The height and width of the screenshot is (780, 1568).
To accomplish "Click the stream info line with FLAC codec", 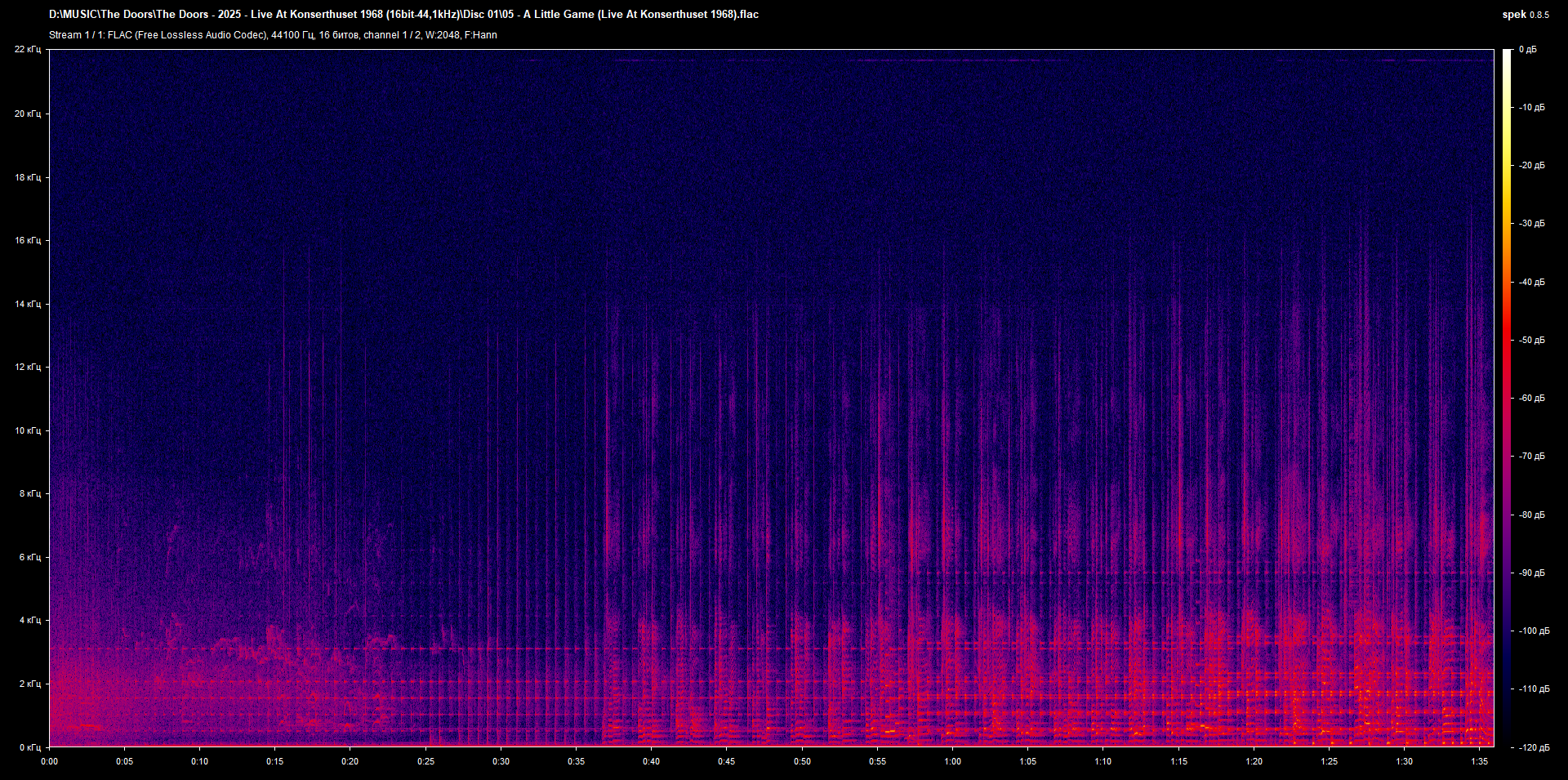I will [x=273, y=35].
